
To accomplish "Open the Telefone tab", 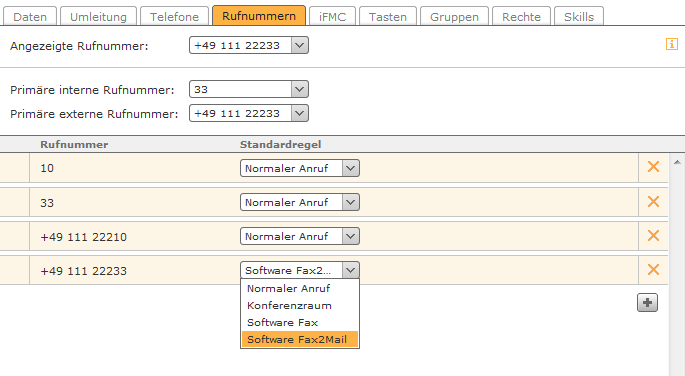I will coord(174,17).
